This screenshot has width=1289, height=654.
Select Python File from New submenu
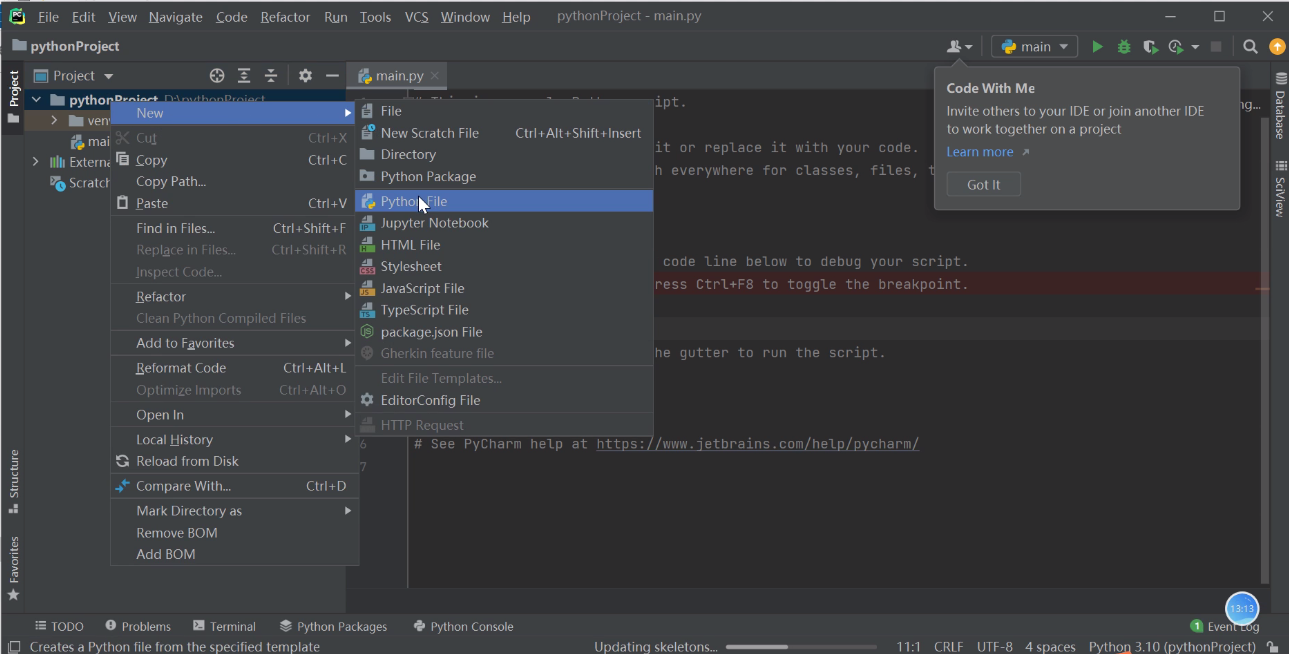click(413, 201)
